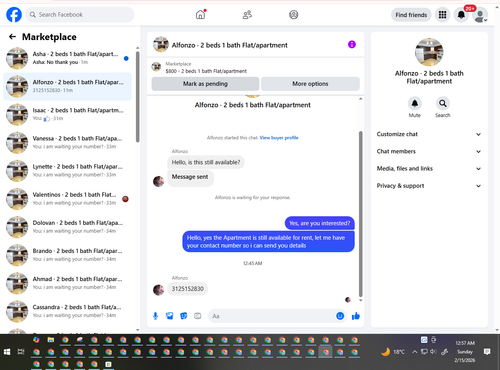
Task: Click the $800 listing thumbnail under Marketplace
Action: point(156,67)
